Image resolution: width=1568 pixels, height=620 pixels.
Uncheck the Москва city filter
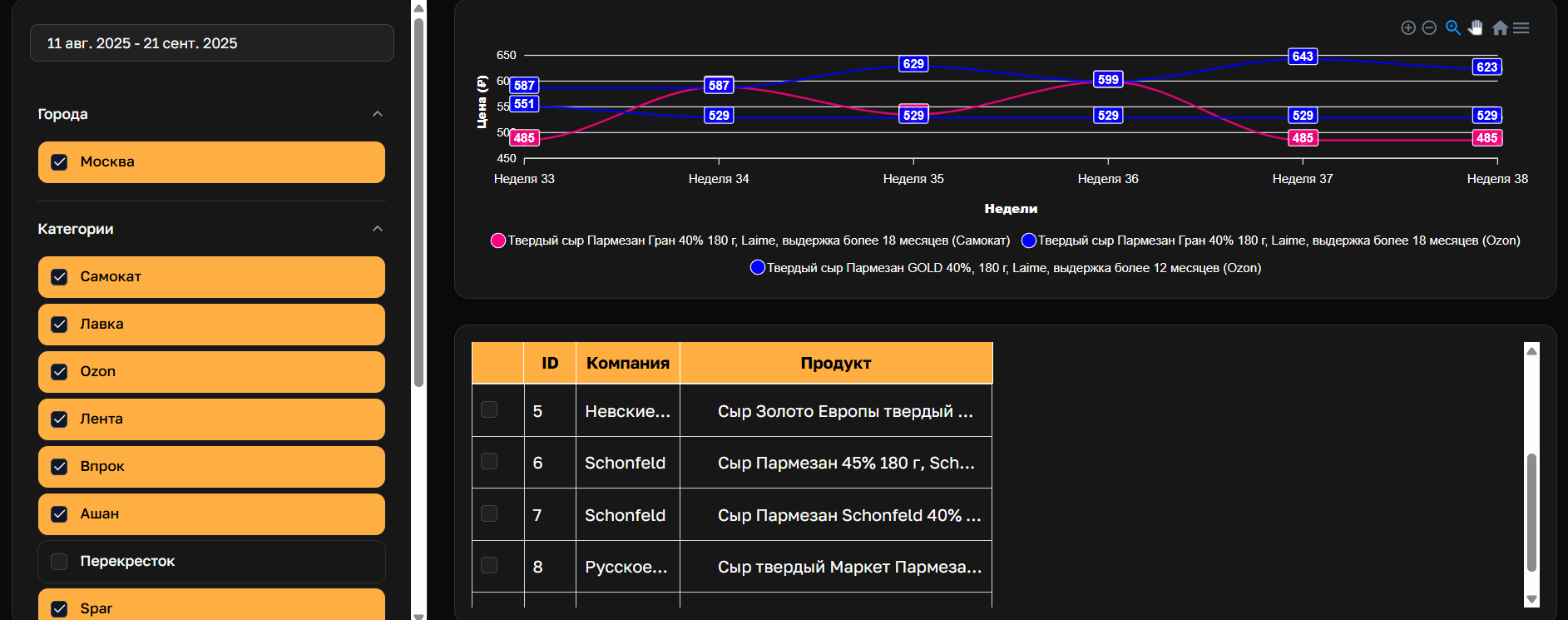click(59, 162)
